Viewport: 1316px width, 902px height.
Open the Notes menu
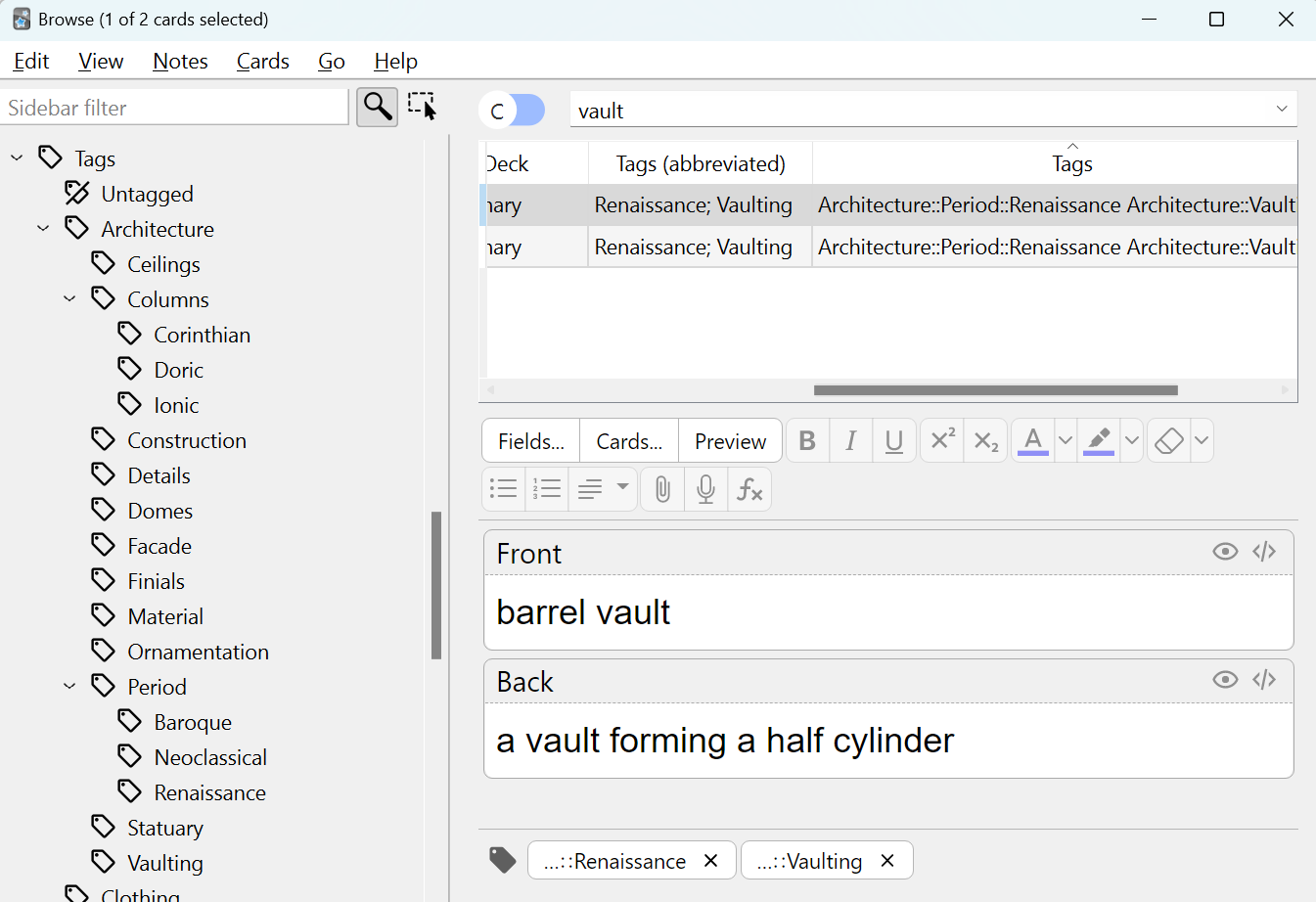pyautogui.click(x=180, y=61)
